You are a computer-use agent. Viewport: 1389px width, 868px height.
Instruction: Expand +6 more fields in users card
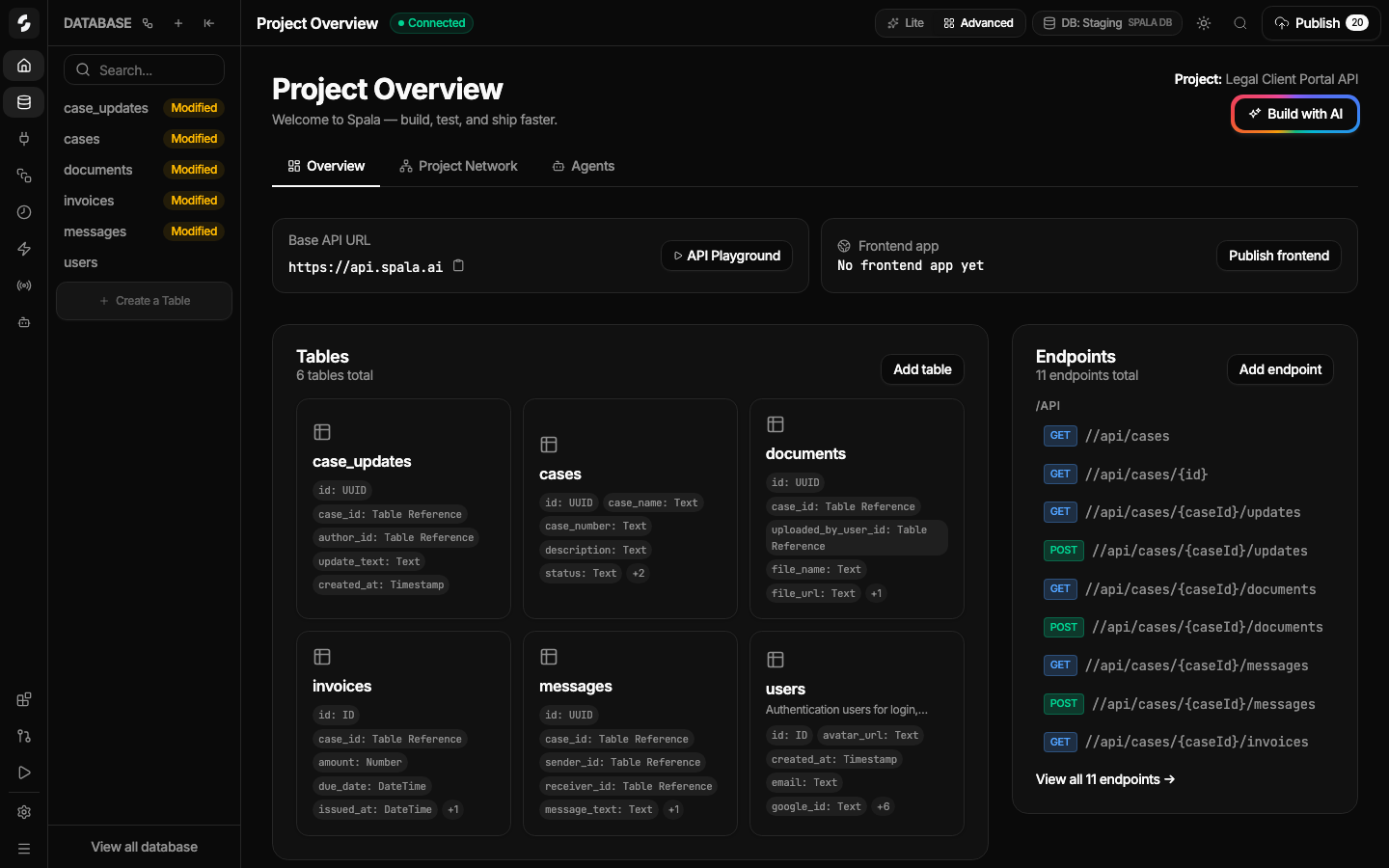[x=883, y=806]
